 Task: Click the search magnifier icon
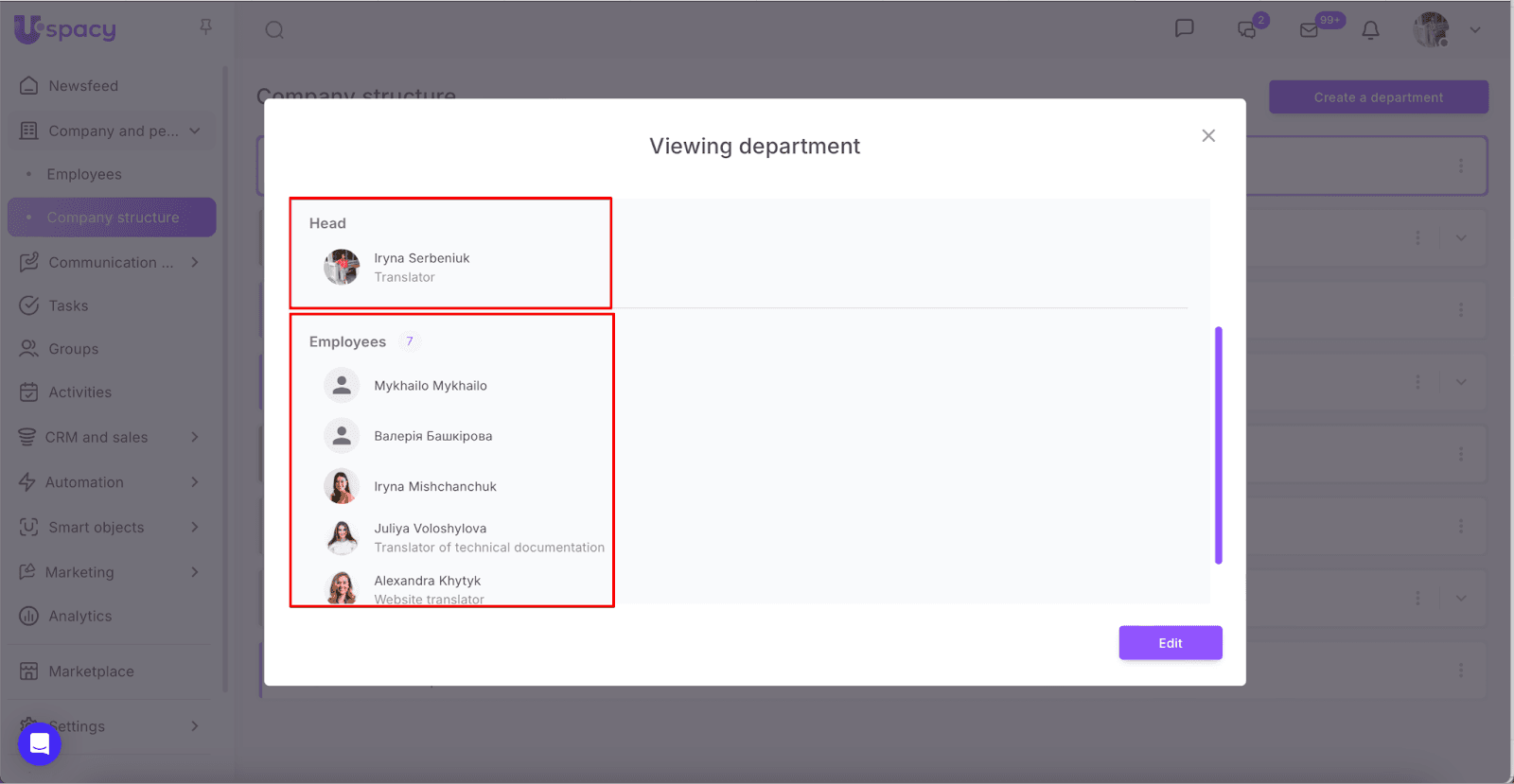pos(274,30)
